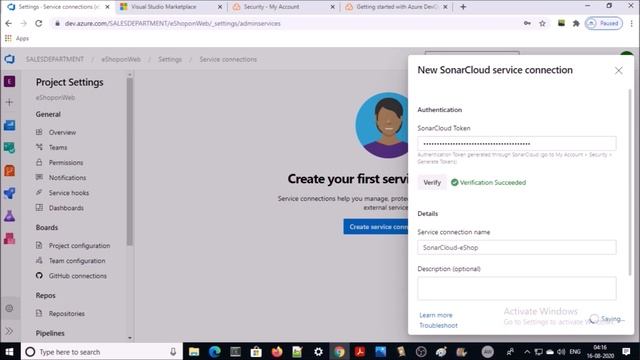Select Settings - Service connections tab
The image size is (640, 360).
pos(57,7)
